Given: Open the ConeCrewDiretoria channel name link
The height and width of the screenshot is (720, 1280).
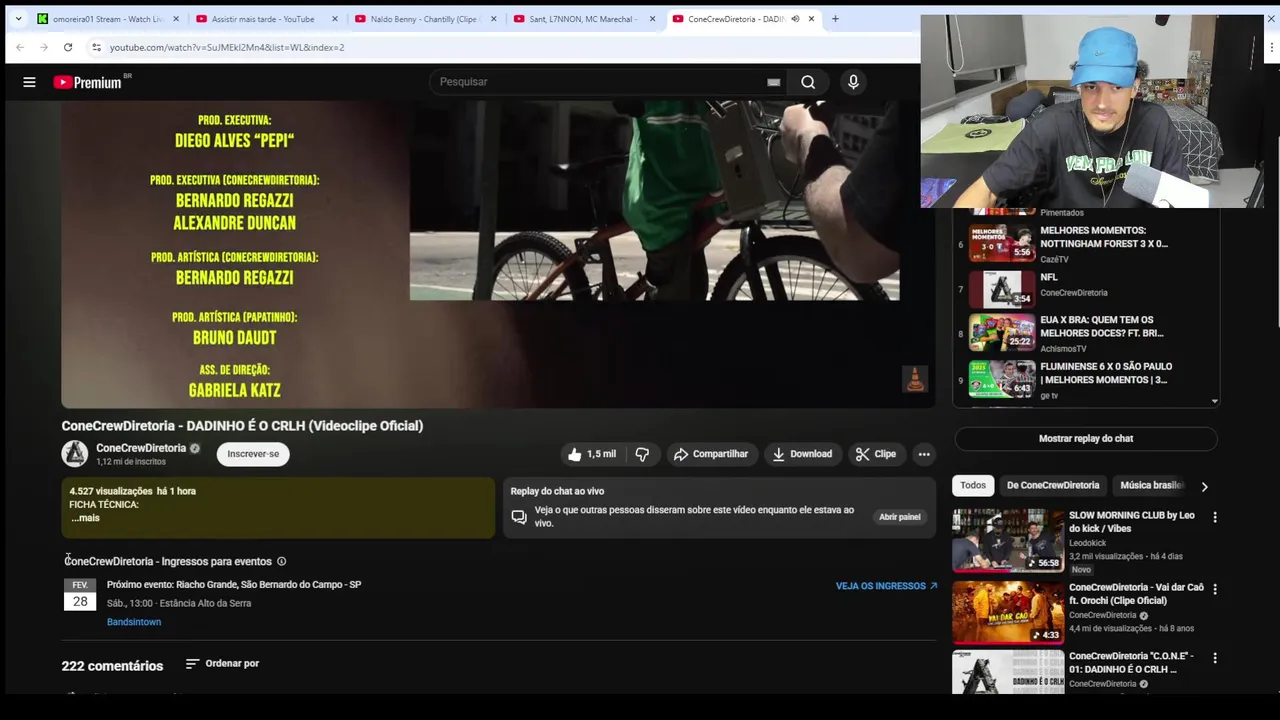Looking at the screenshot, I should [141, 448].
